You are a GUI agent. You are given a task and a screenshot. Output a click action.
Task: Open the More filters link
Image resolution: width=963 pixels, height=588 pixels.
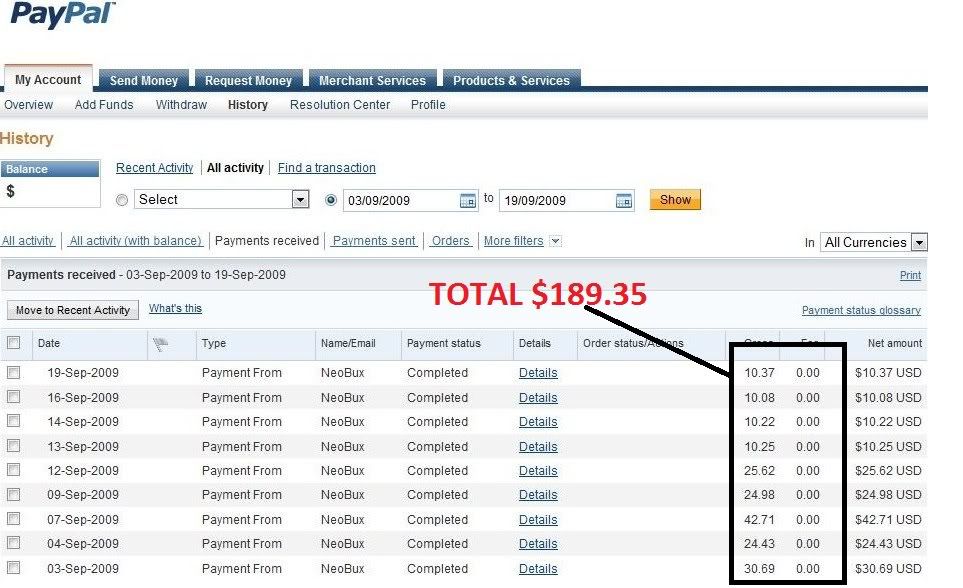point(513,241)
